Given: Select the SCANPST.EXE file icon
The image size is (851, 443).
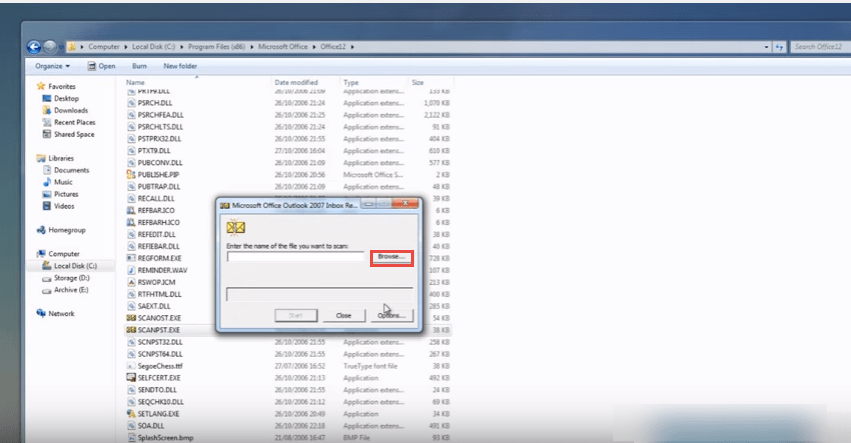Looking at the screenshot, I should coord(131,330).
